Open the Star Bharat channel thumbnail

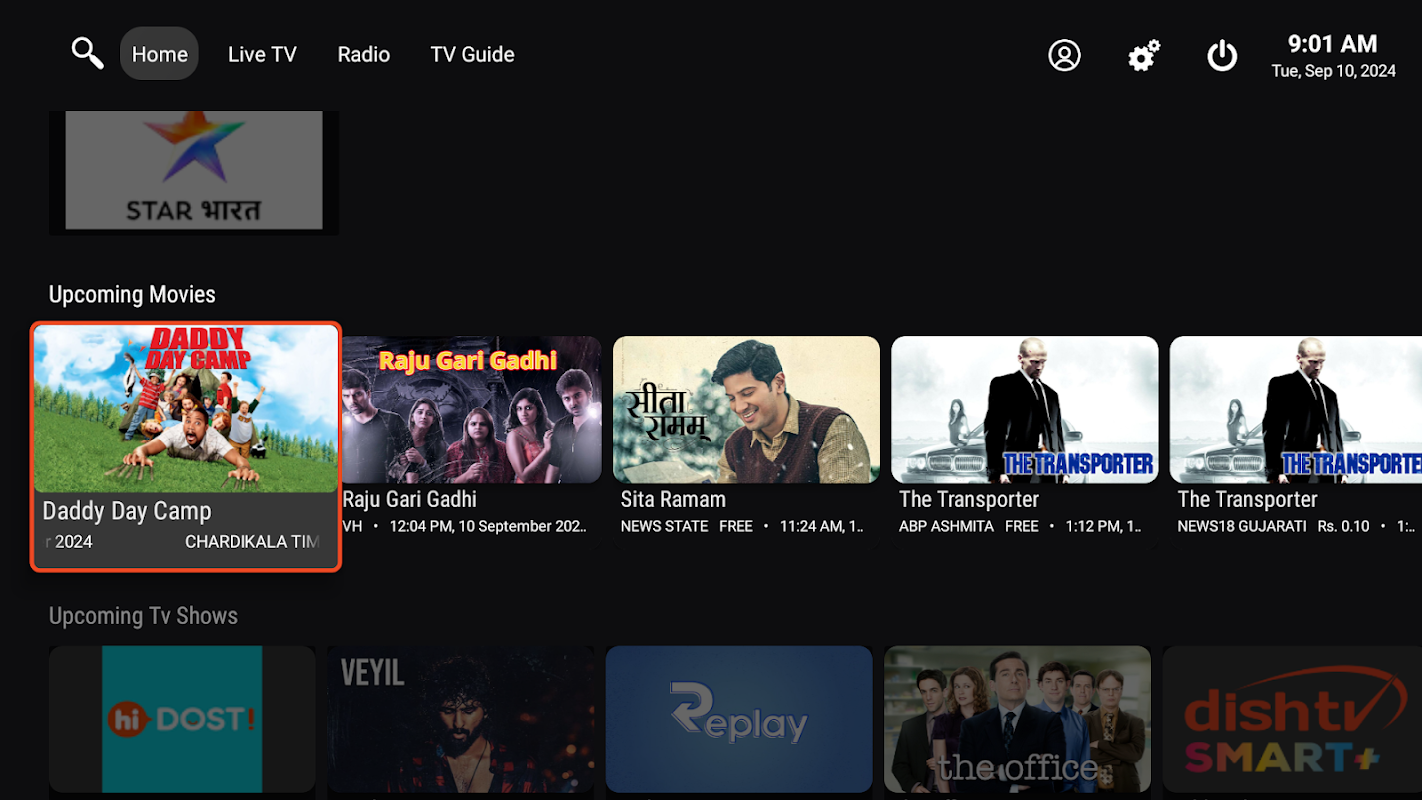pyautogui.click(x=194, y=172)
